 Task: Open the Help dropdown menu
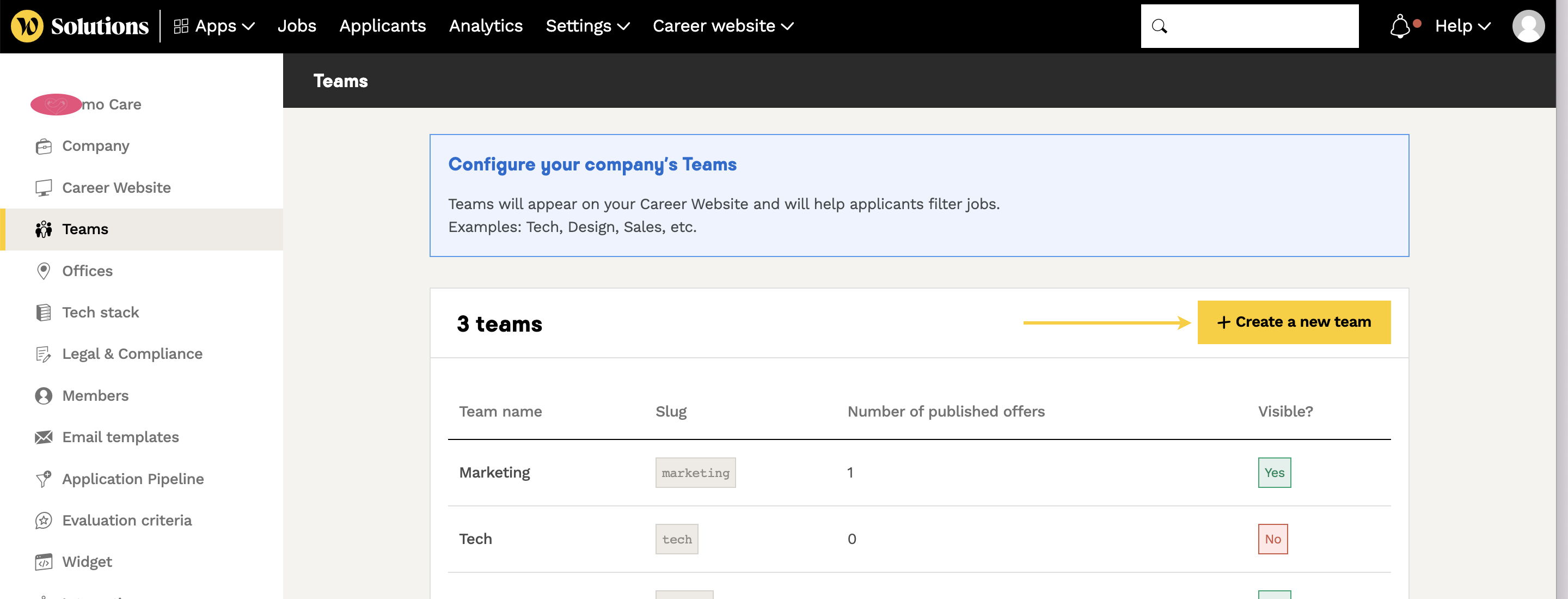[x=1462, y=26]
